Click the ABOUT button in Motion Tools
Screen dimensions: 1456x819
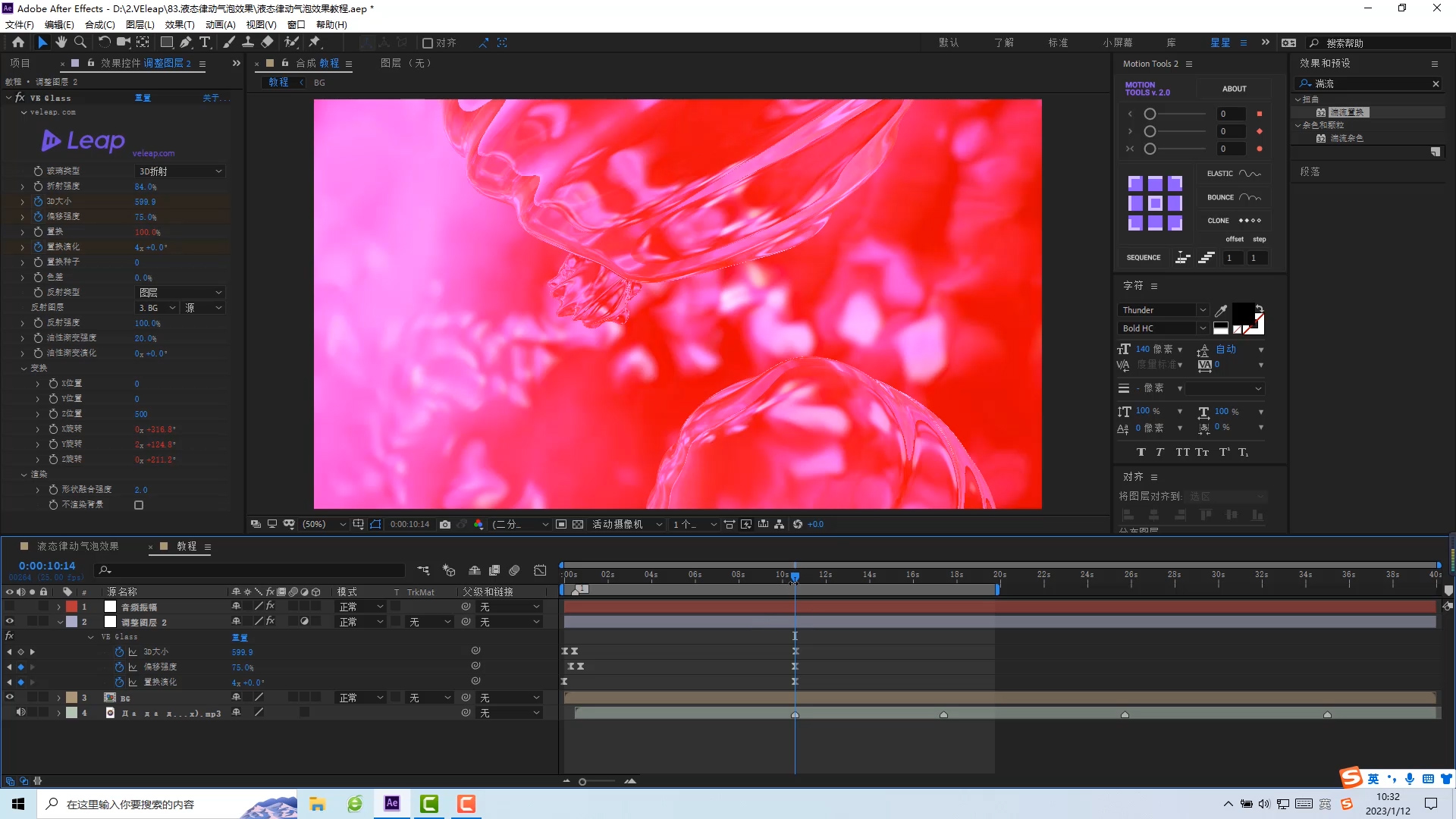(1234, 89)
